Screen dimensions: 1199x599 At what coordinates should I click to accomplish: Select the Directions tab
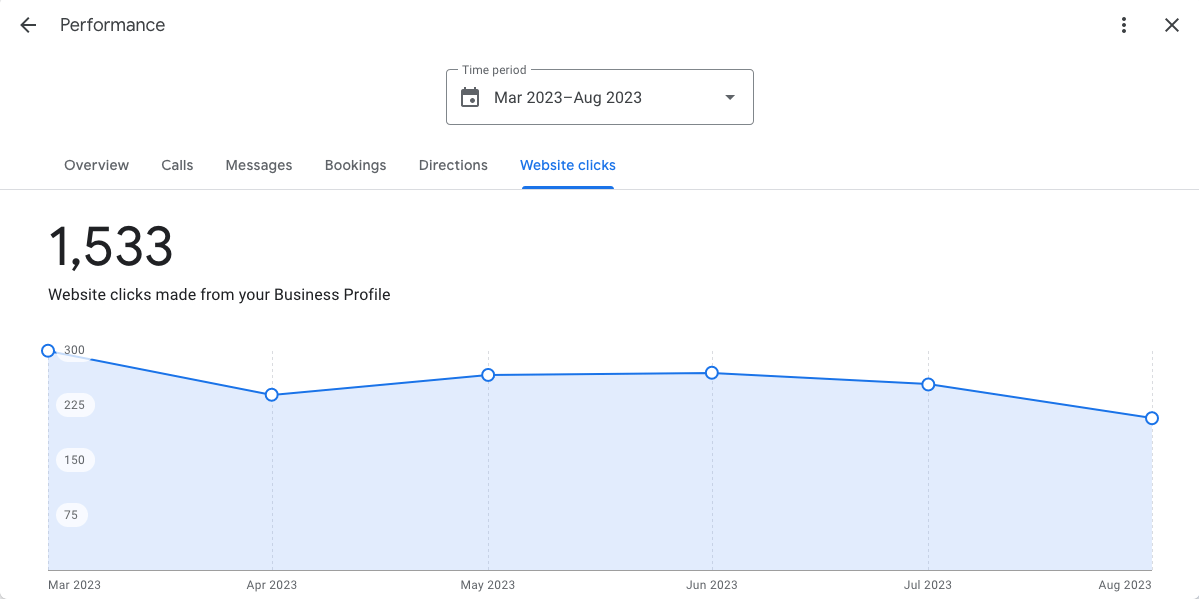[453, 165]
